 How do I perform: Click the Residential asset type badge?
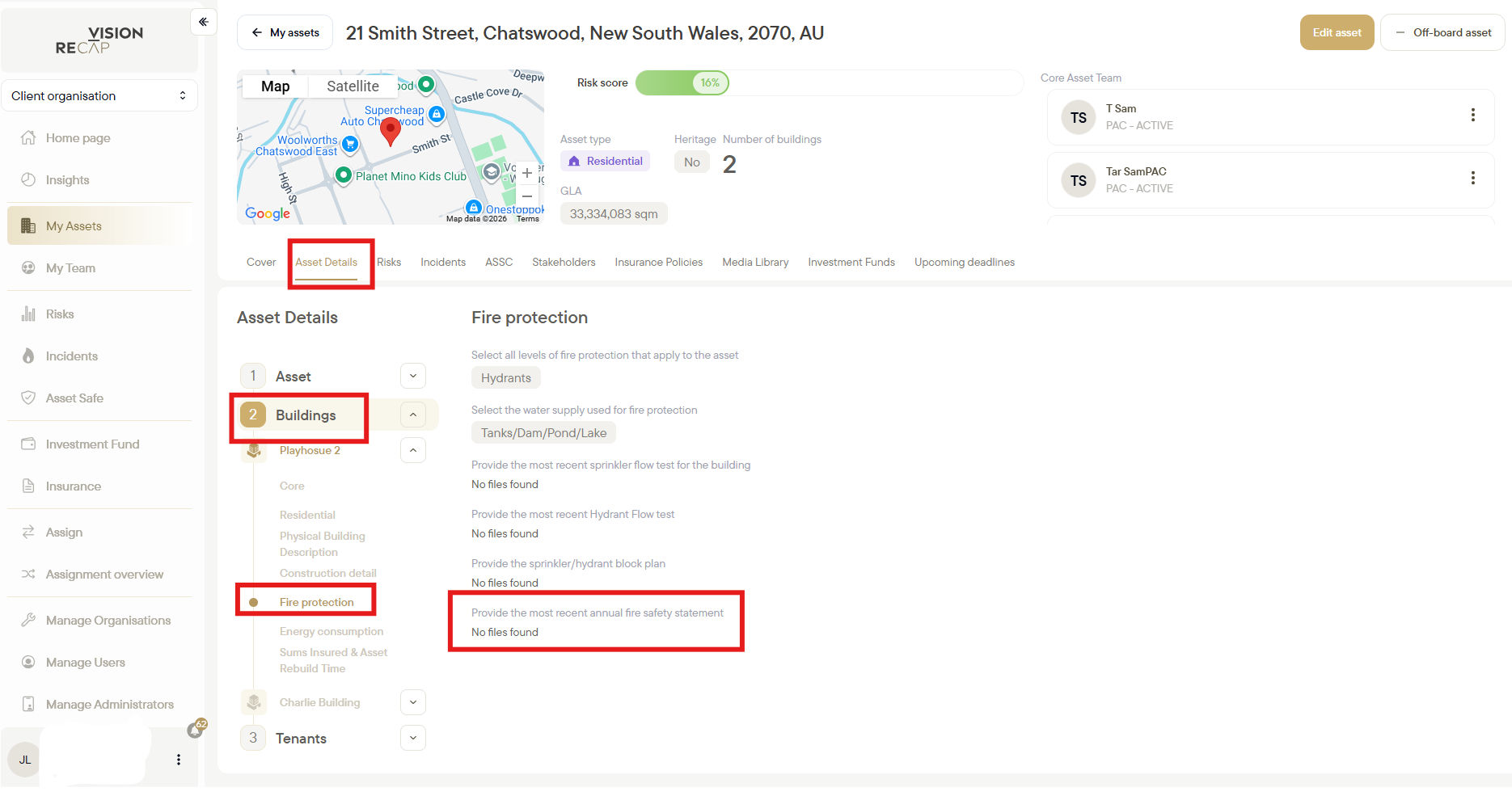point(606,161)
